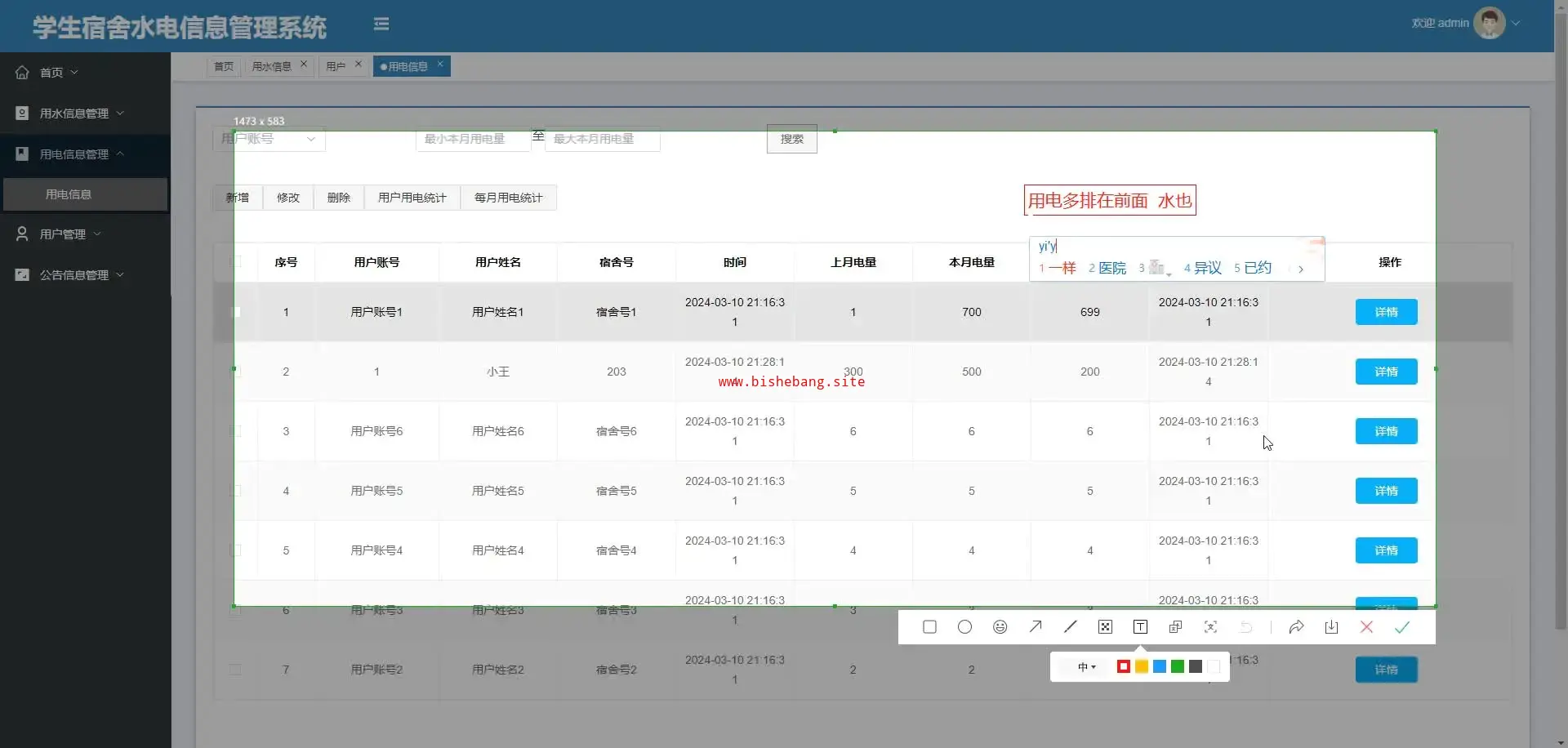
Task: Save the screenshot with download icon
Action: [x=1331, y=627]
